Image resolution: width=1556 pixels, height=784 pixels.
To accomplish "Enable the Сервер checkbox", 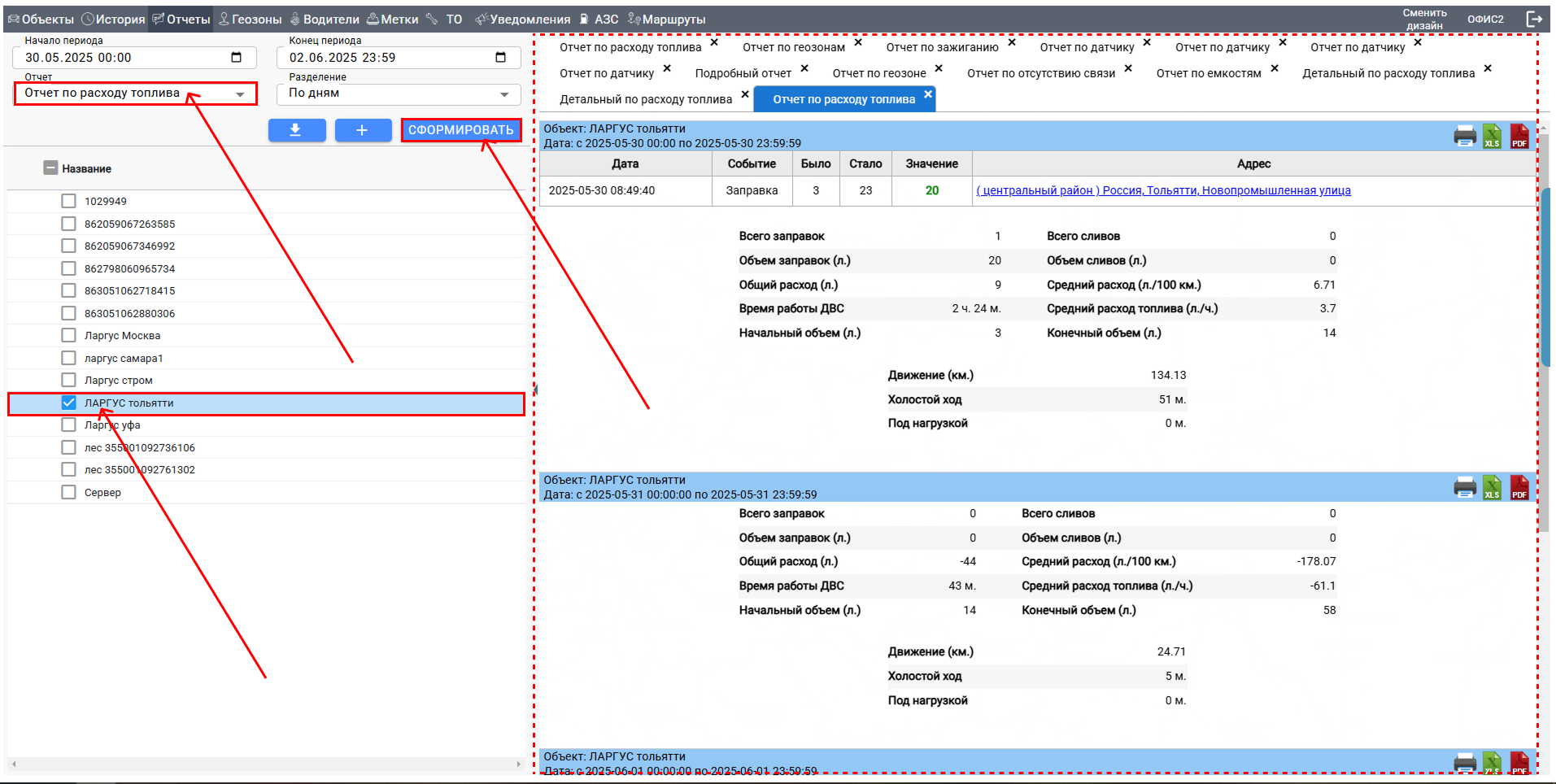I will [69, 492].
